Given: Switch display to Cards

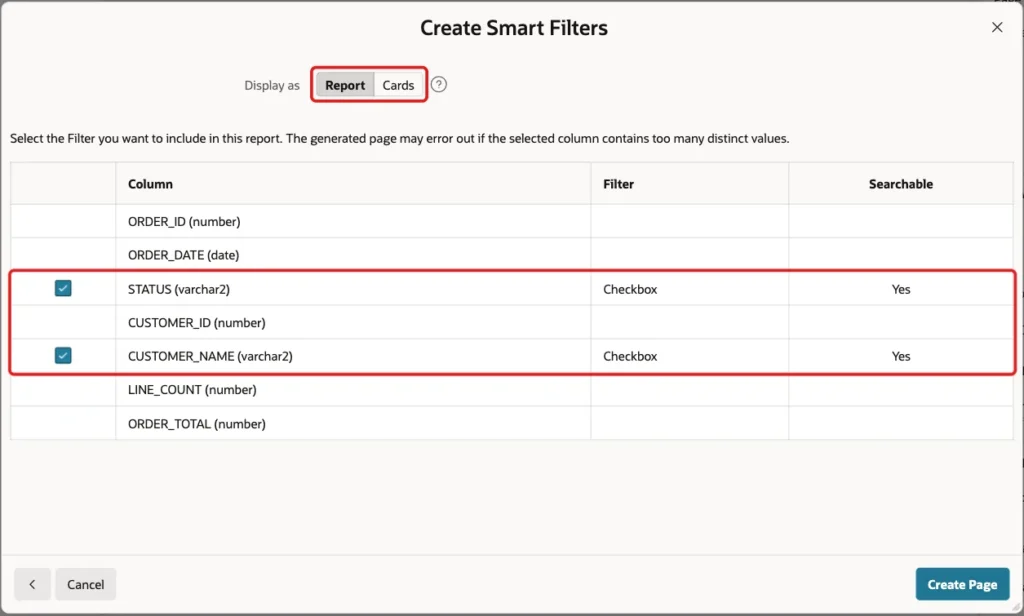Looking at the screenshot, I should coord(398,85).
